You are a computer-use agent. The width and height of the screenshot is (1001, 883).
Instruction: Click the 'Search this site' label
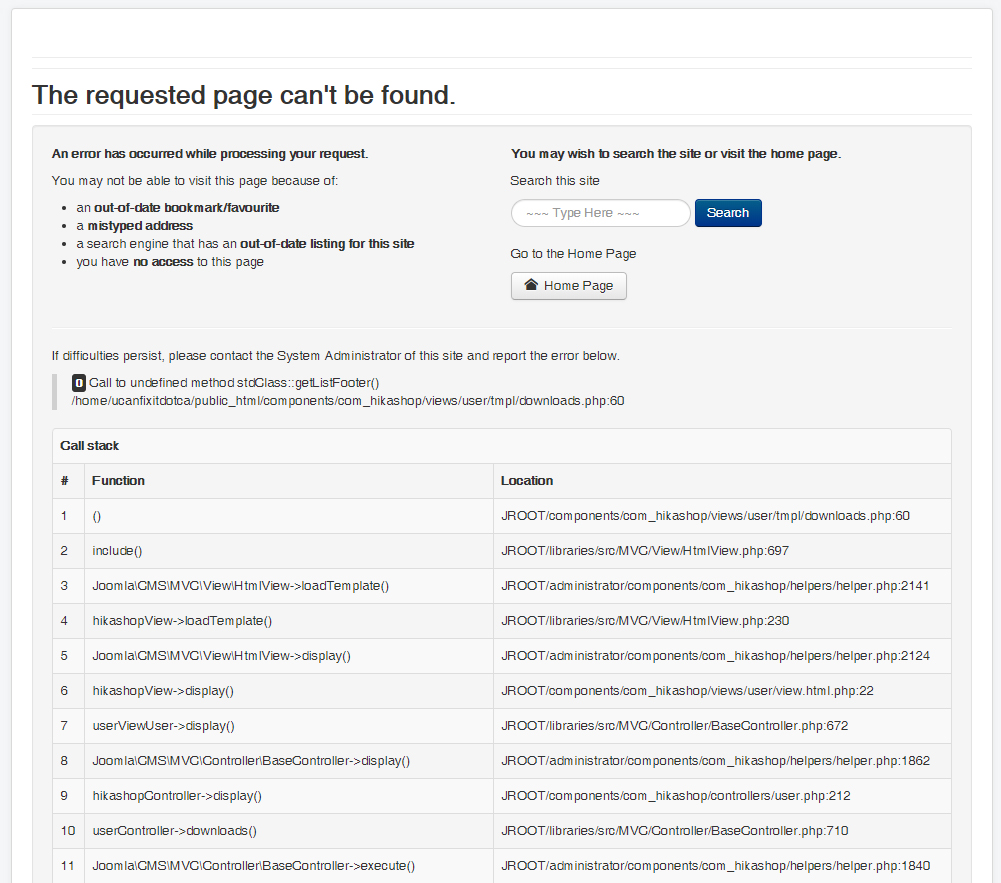[x=555, y=181]
